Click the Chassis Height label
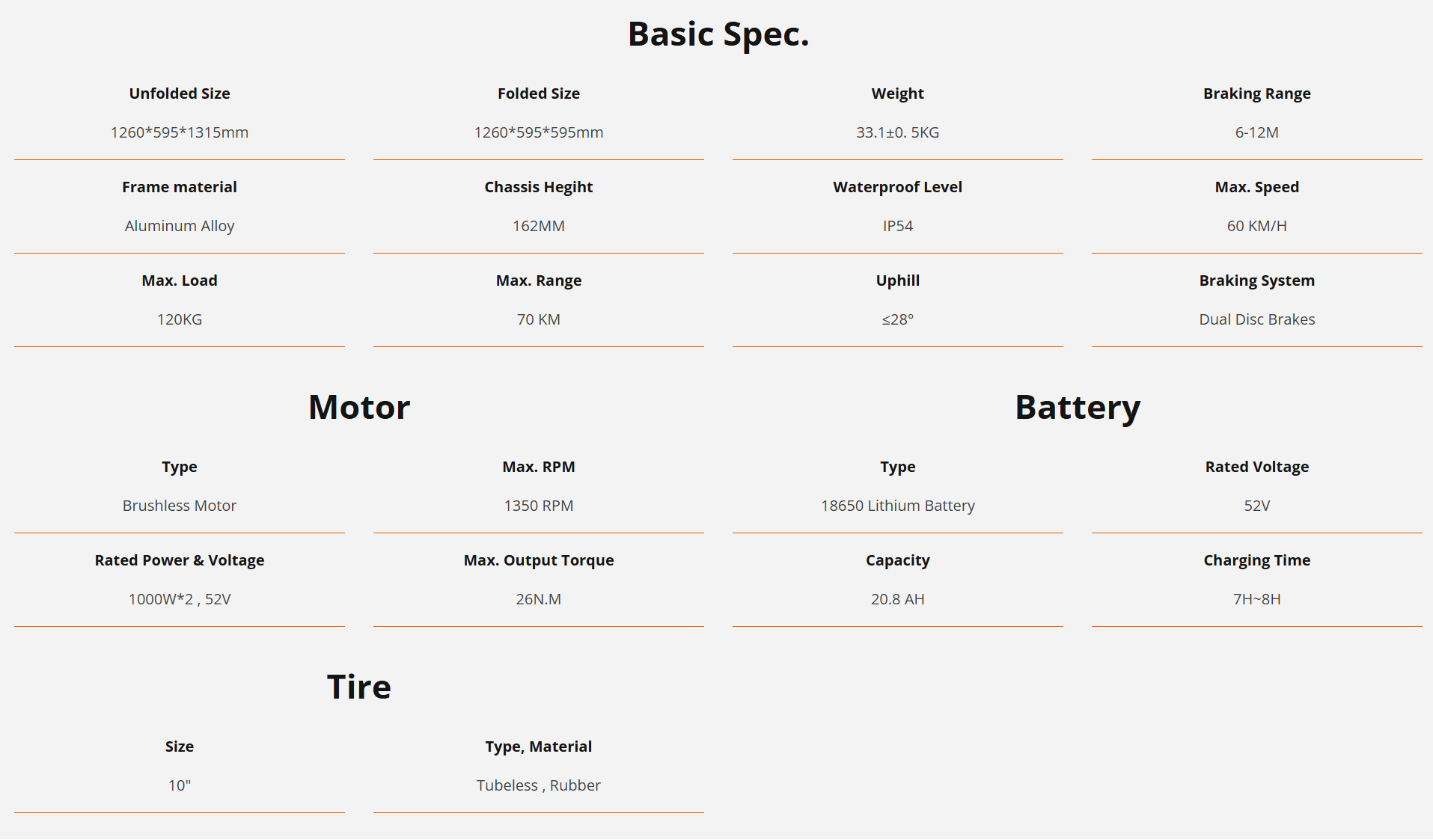Viewport: 1433px width, 840px height. [538, 187]
